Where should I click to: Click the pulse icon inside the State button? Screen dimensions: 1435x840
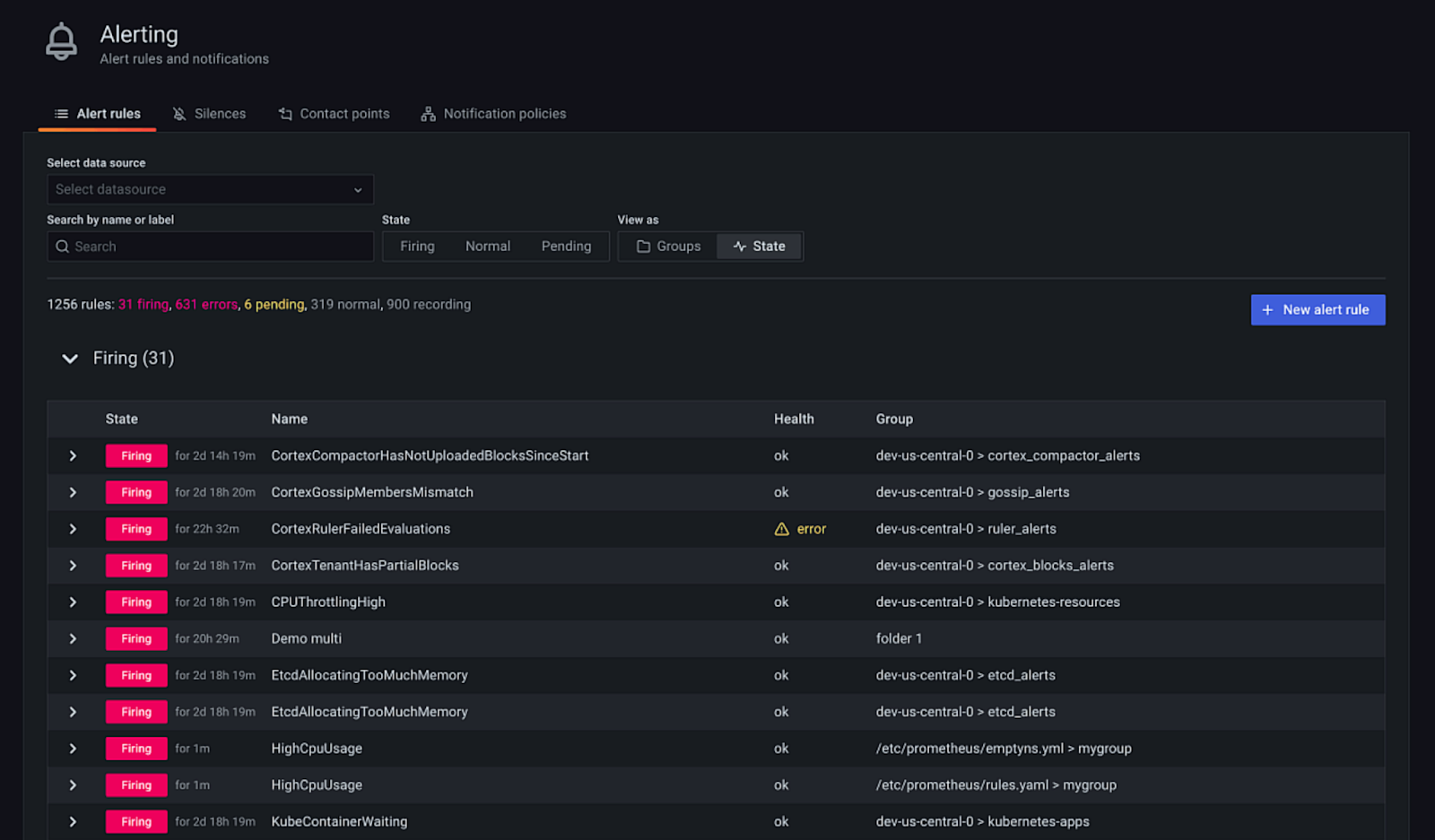pyautogui.click(x=738, y=246)
